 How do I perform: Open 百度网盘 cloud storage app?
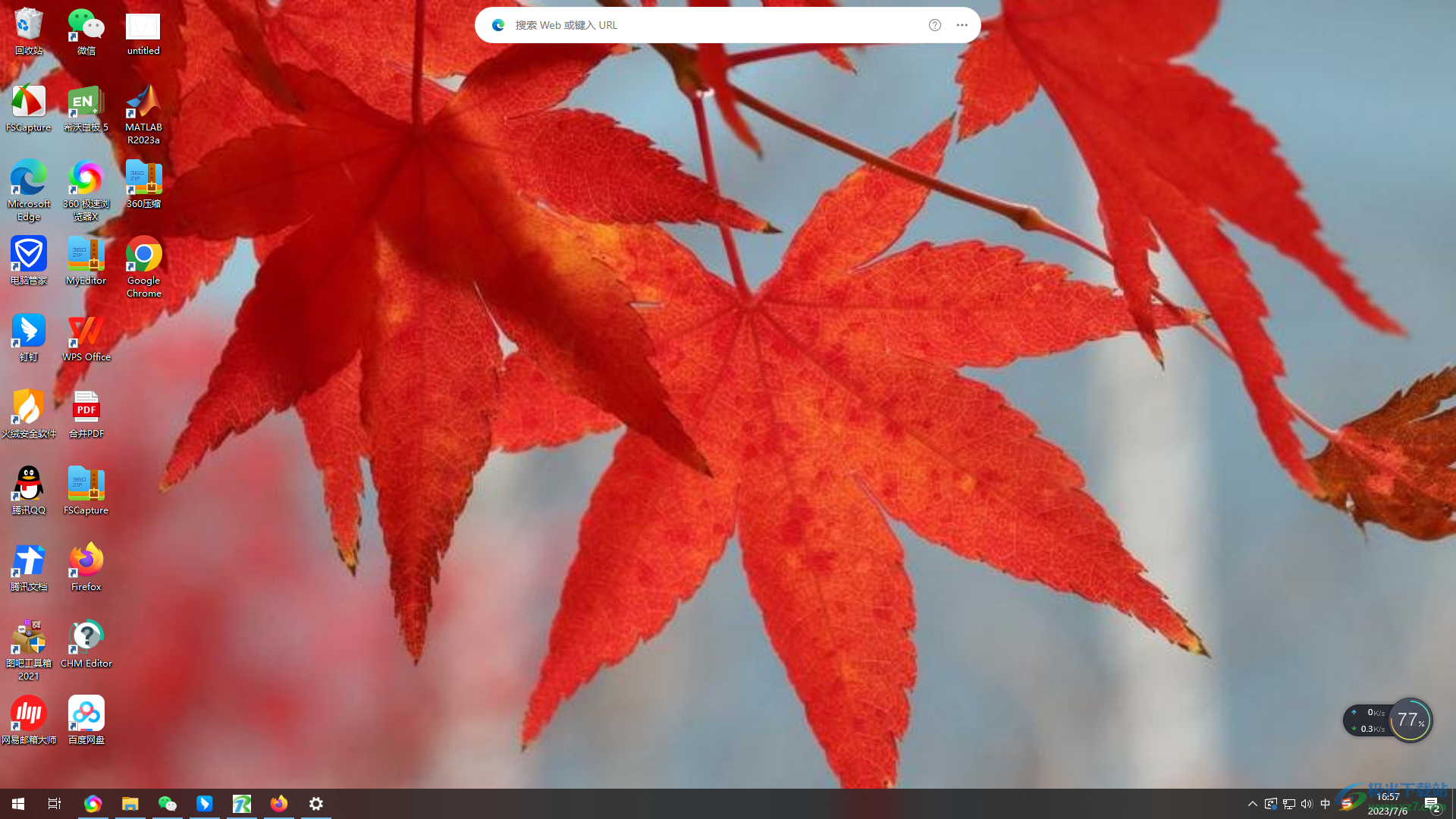(x=86, y=713)
